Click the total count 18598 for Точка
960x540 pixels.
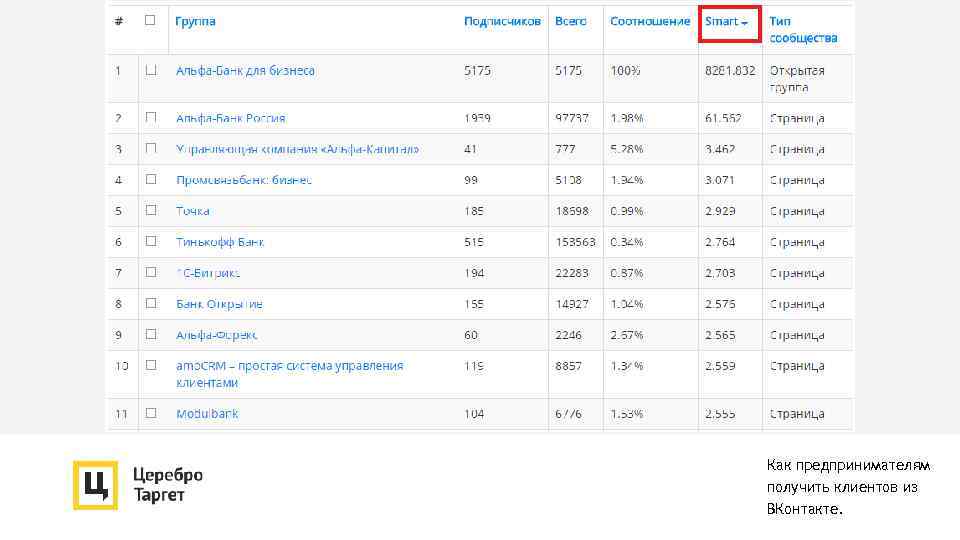(x=572, y=211)
